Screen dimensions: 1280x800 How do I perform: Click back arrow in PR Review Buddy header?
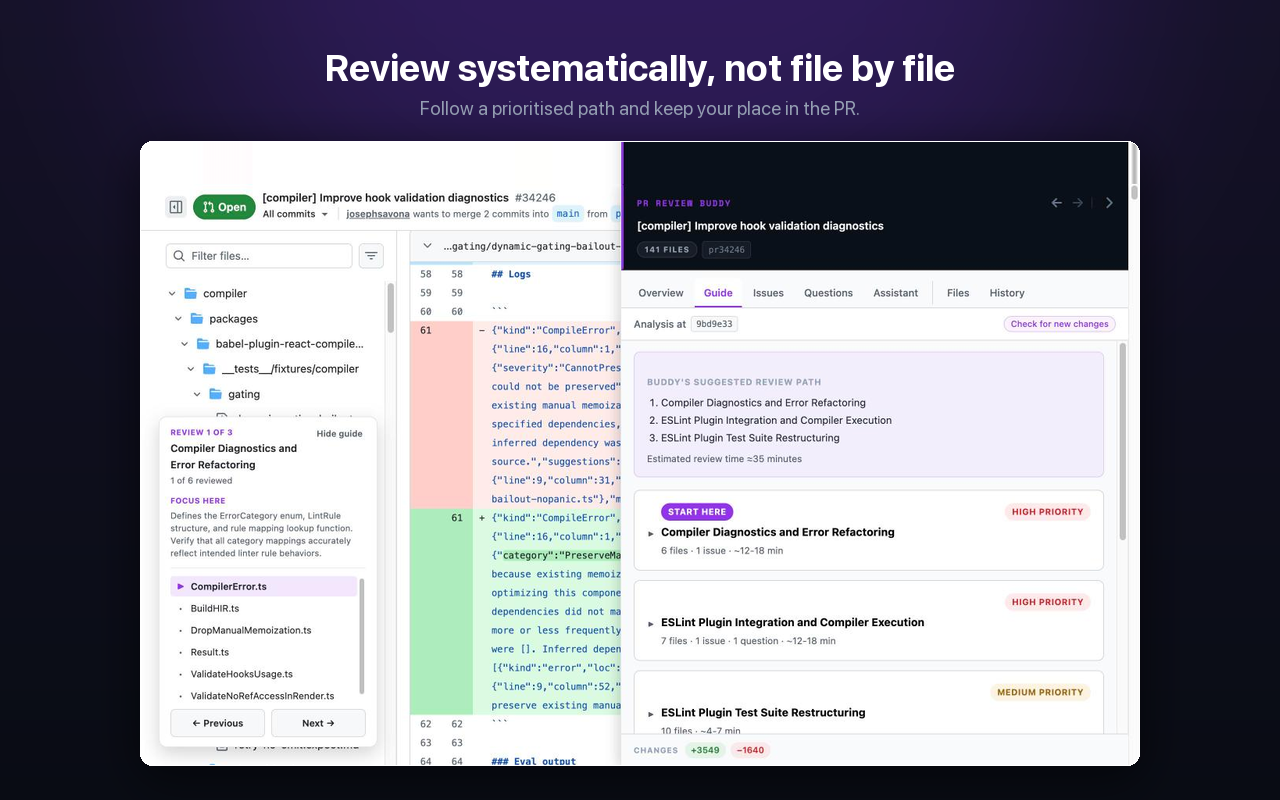tap(1056, 203)
